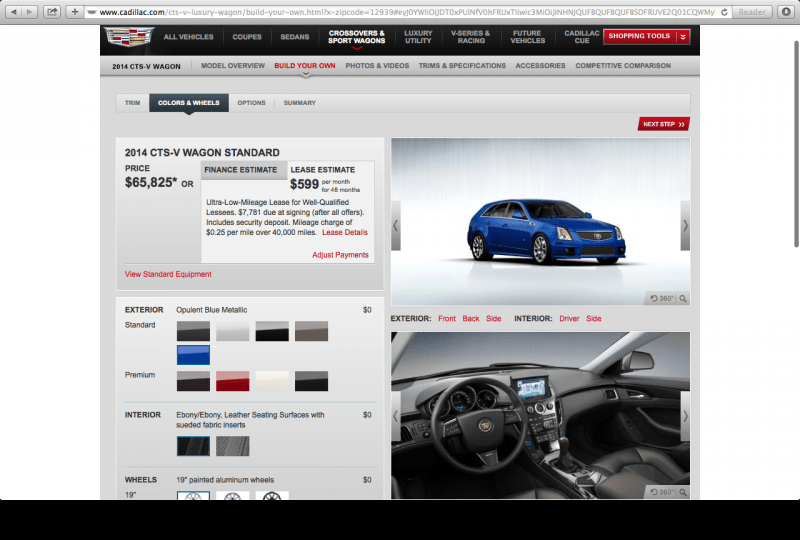
Task: Select the second 19" wheel option
Action: pyautogui.click(x=233, y=496)
